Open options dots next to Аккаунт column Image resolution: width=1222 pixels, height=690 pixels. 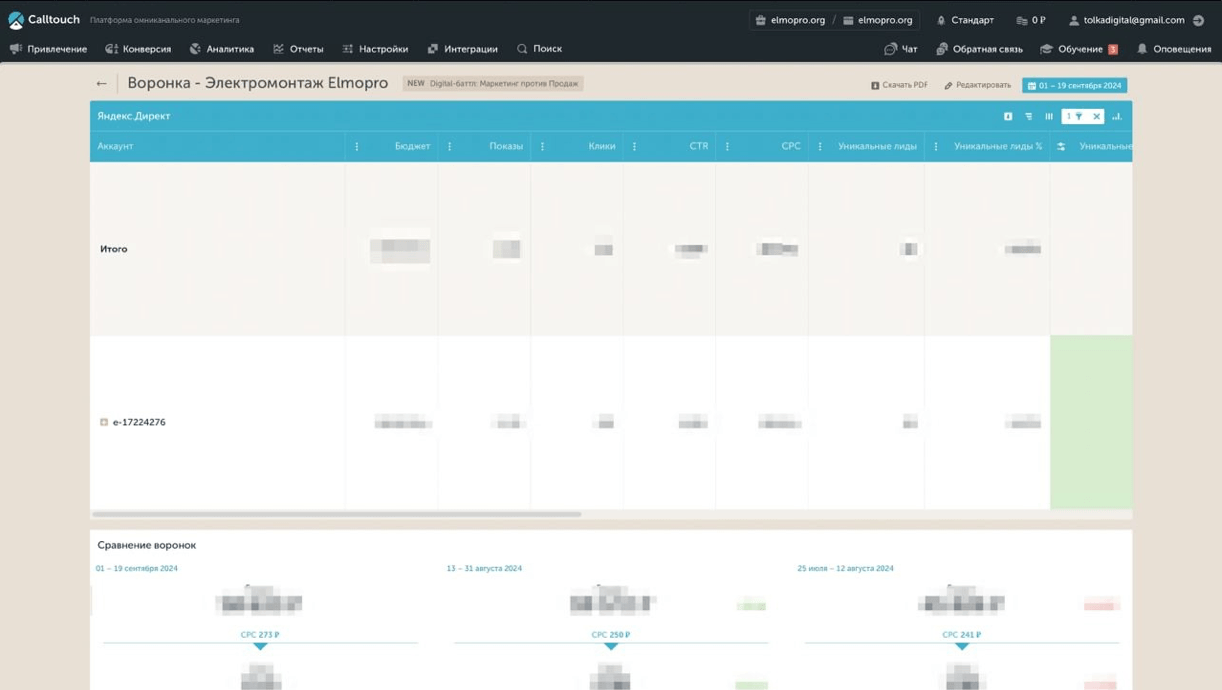coord(357,147)
